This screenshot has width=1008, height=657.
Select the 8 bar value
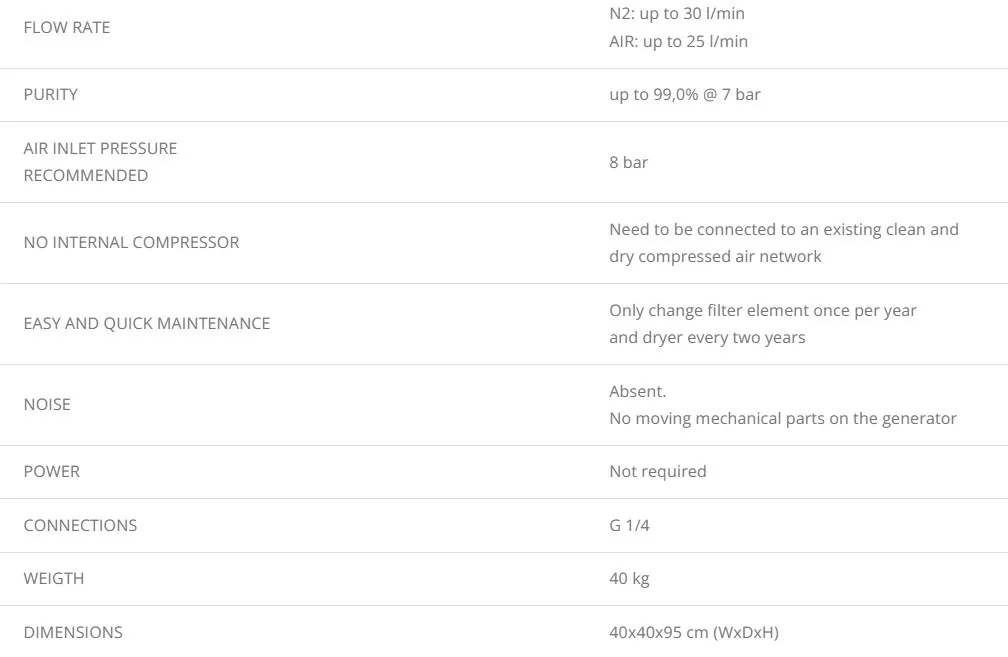pos(629,162)
